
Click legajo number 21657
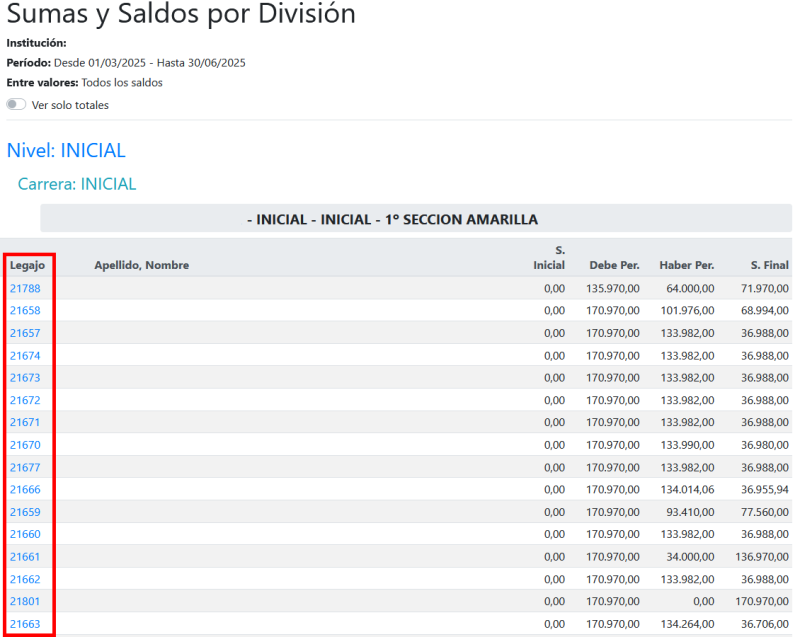pos(25,333)
